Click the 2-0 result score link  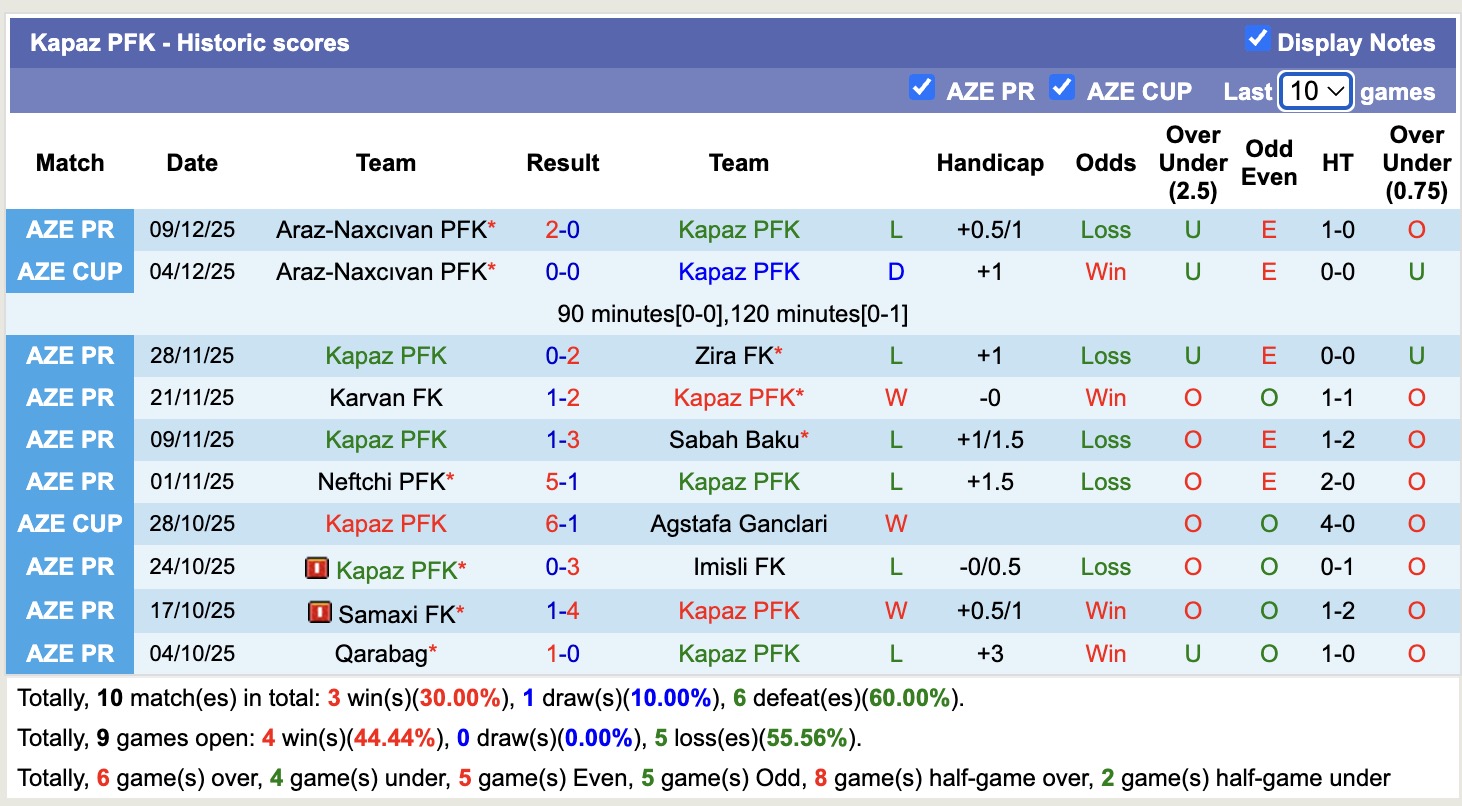(562, 230)
